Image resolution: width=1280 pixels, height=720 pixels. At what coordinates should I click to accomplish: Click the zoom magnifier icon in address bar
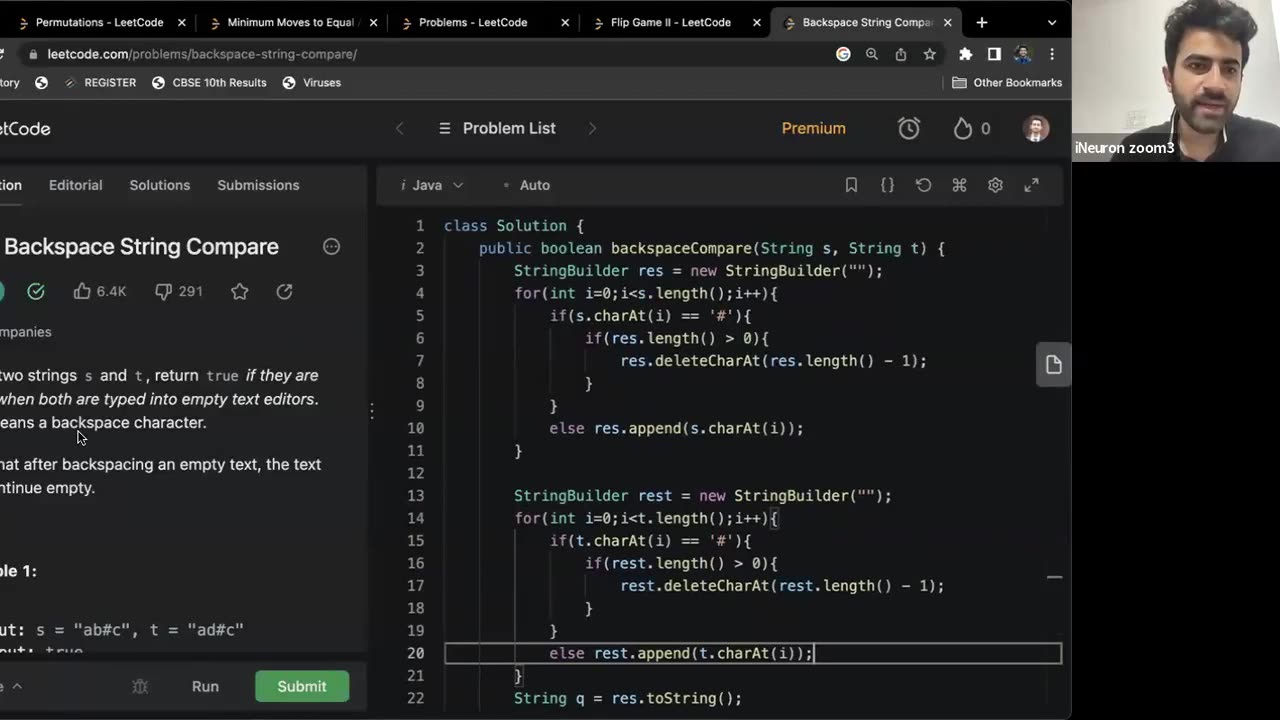click(872, 54)
